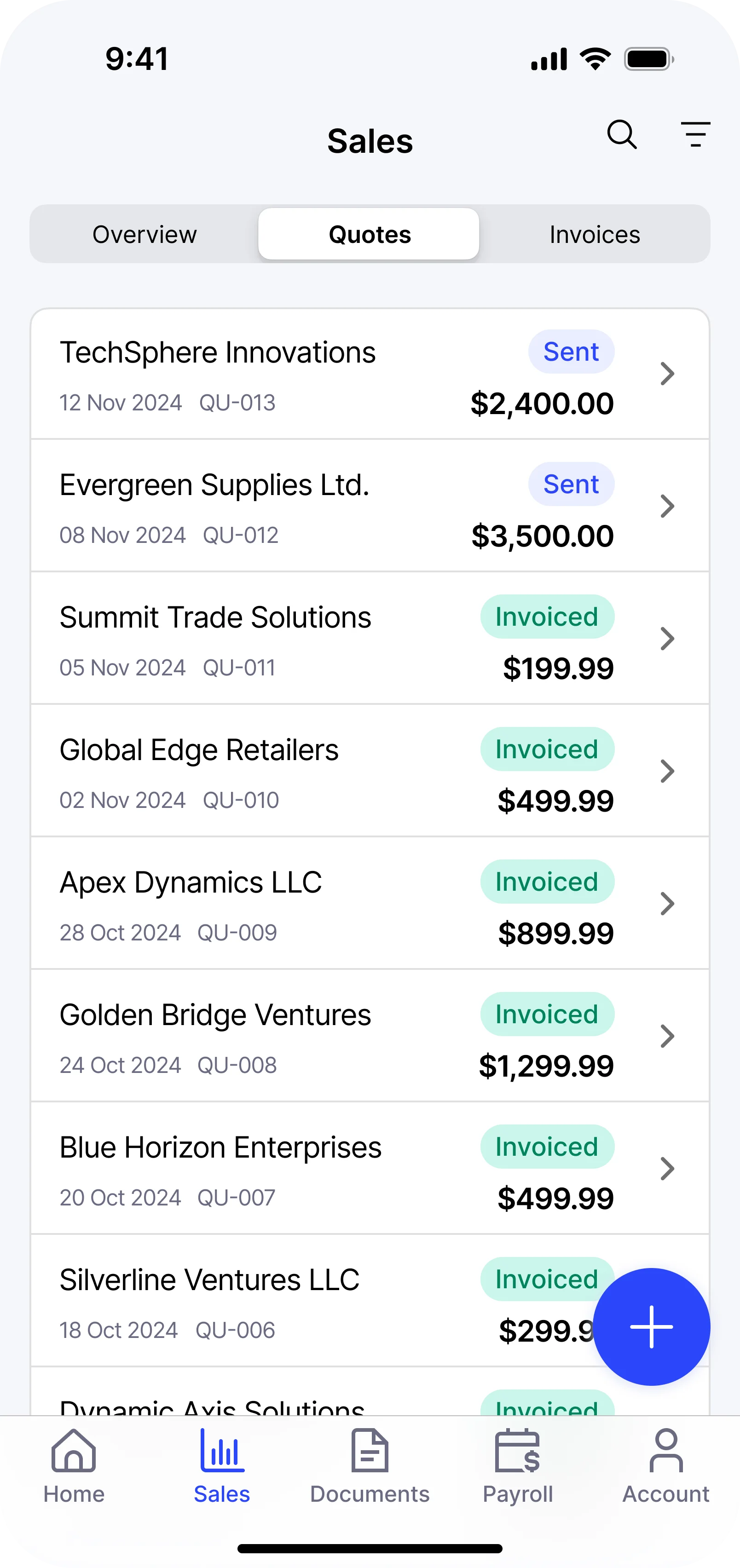Tap the search magnifier icon
The image size is (740, 1568).
point(622,134)
